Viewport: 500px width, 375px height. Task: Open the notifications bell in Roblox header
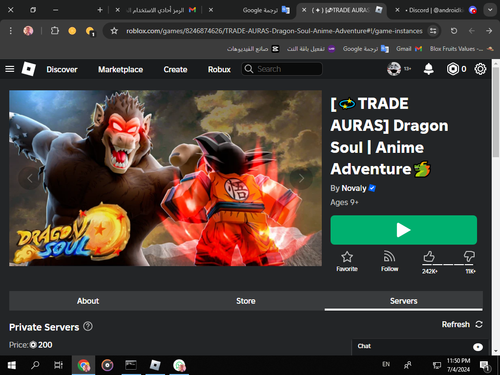point(428,69)
